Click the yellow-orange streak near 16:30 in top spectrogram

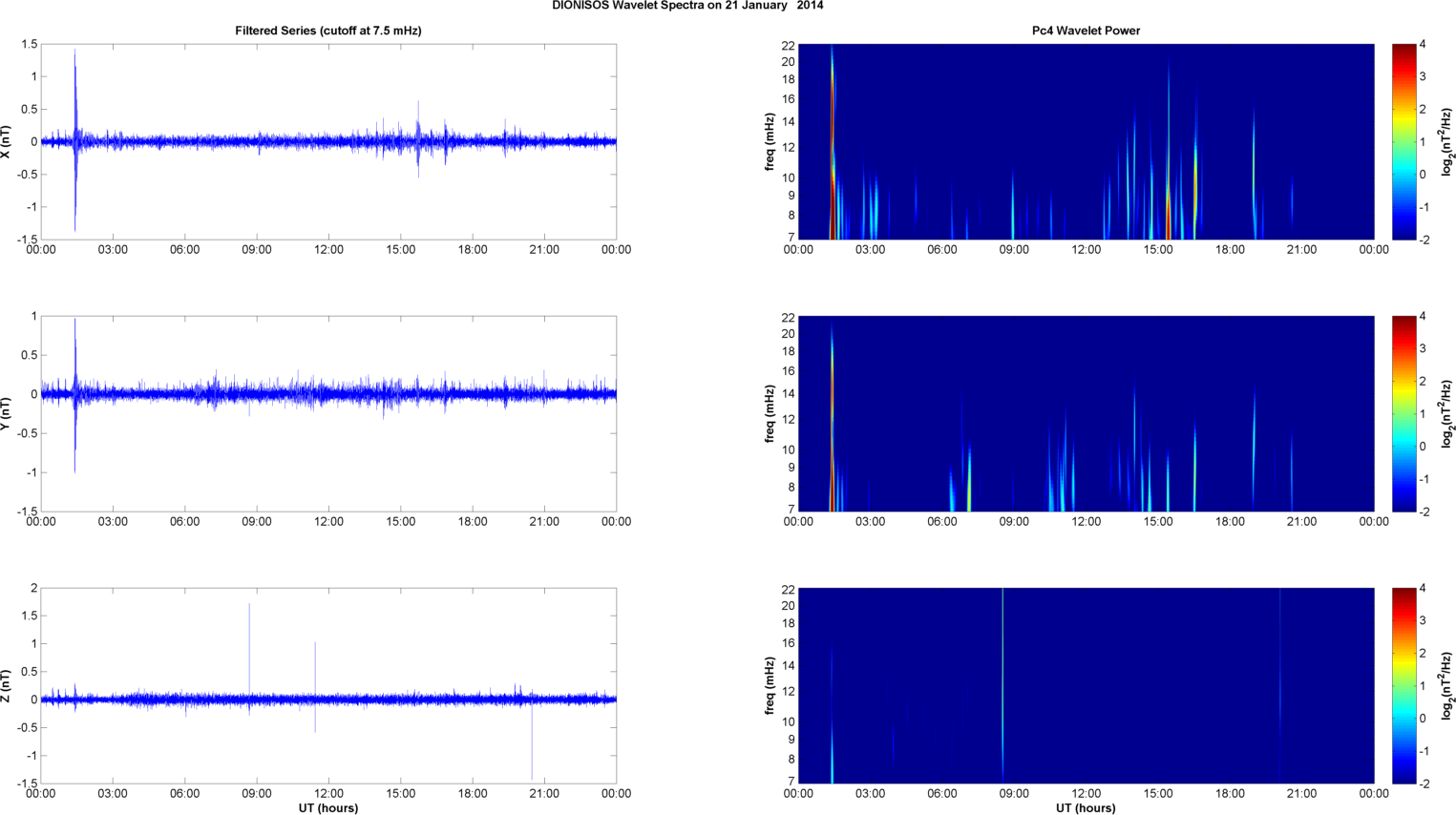point(1195,181)
